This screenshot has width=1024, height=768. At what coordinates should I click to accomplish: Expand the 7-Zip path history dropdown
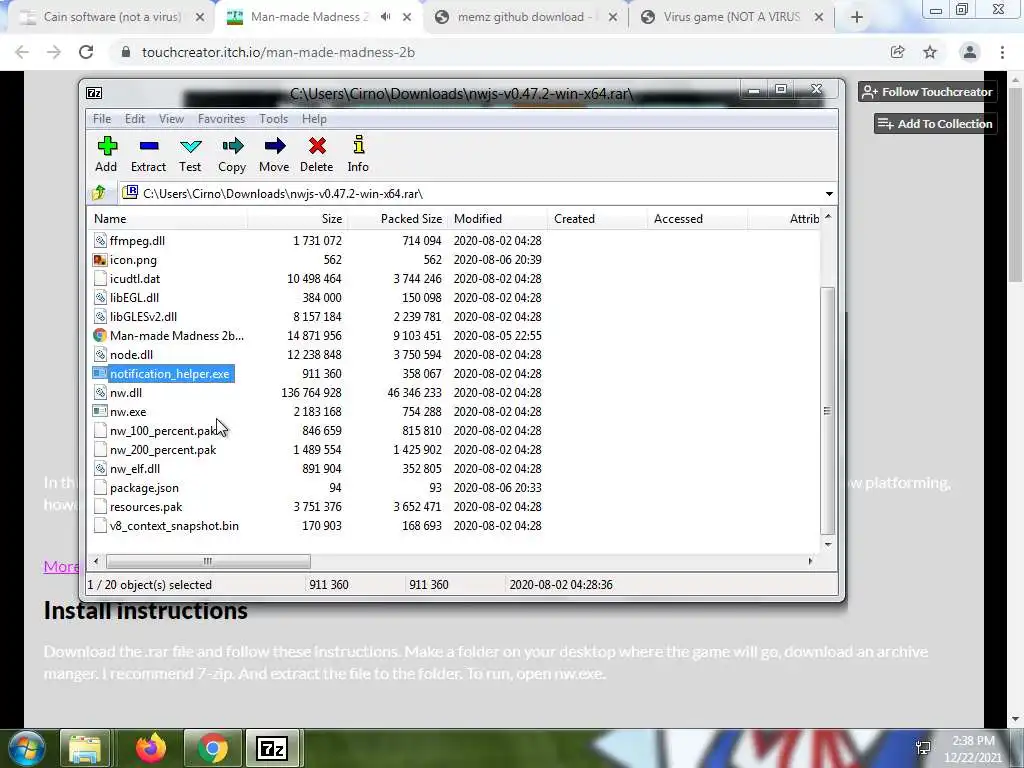(829, 193)
